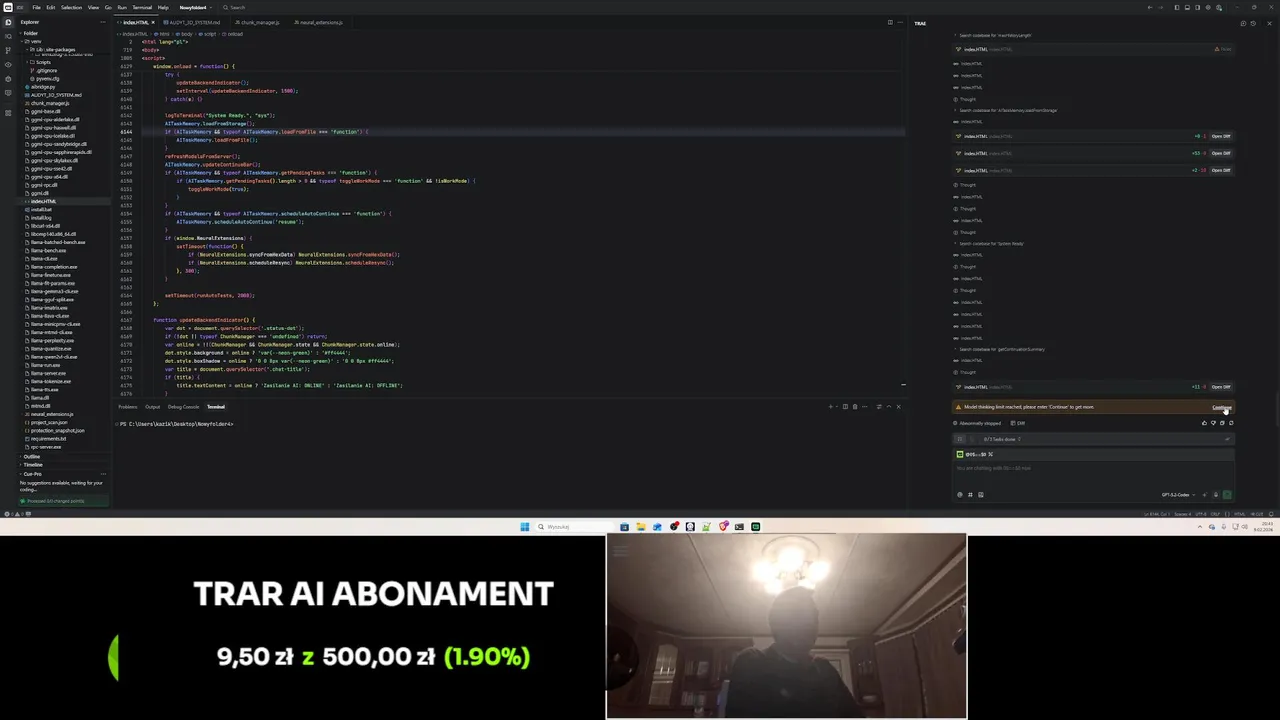Open Diff for the +2 -10 index.HTML change
This screenshot has height=720, width=1280.
point(1221,170)
